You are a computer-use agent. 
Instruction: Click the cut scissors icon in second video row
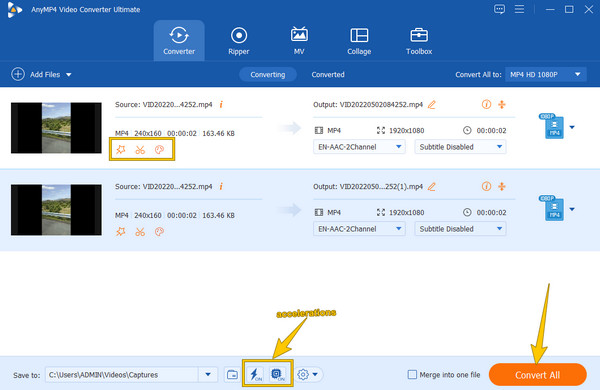click(x=140, y=232)
